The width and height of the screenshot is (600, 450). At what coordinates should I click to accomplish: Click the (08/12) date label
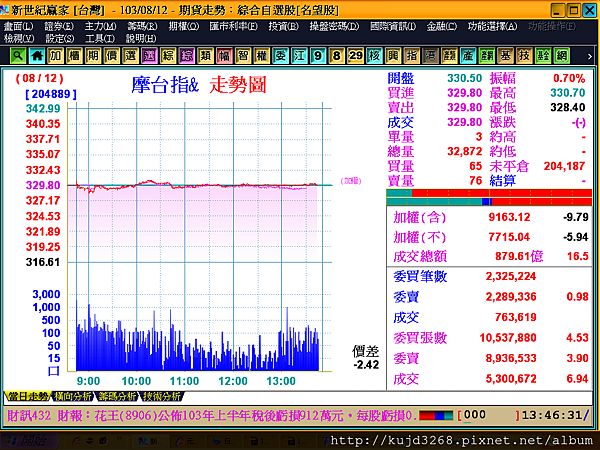(39, 78)
